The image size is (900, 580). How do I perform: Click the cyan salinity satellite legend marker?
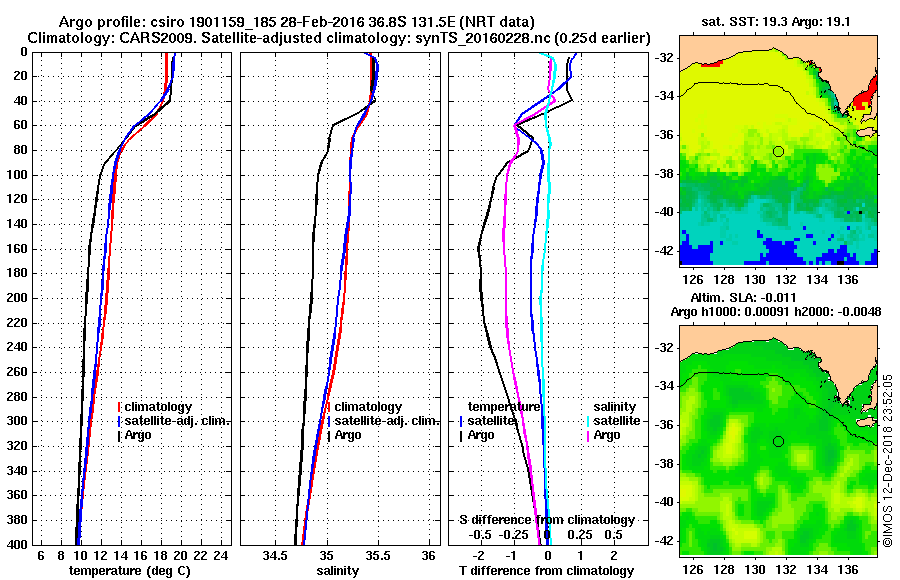(589, 421)
